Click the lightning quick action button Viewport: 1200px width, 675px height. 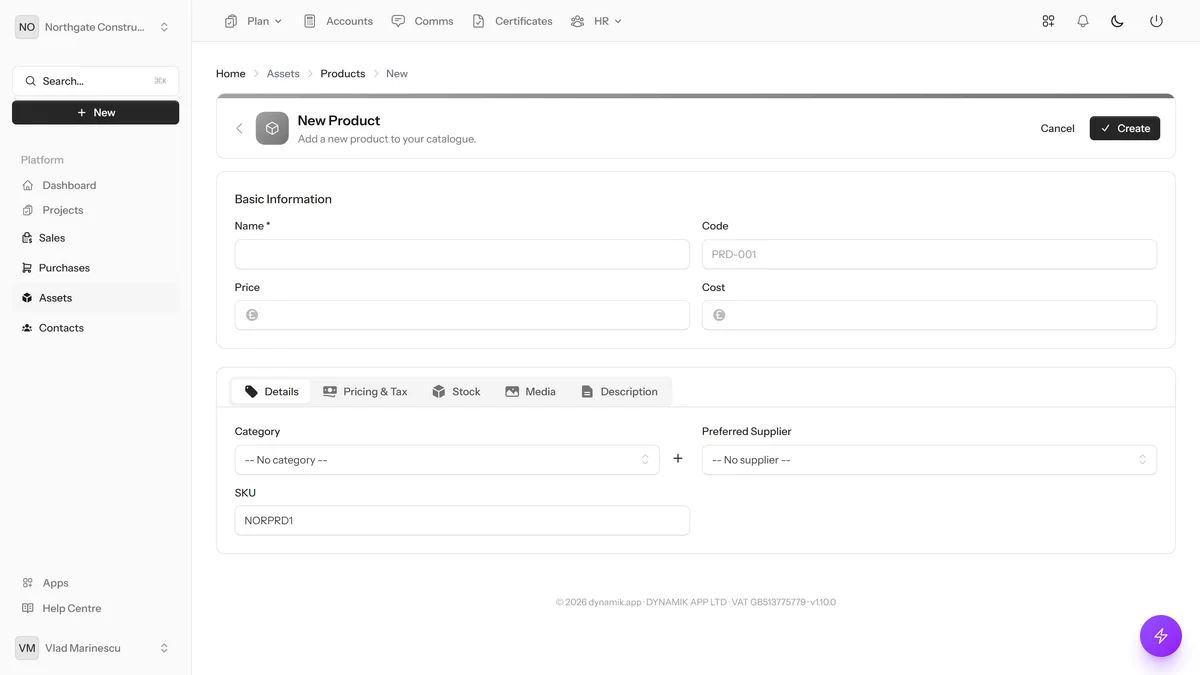click(x=1161, y=636)
